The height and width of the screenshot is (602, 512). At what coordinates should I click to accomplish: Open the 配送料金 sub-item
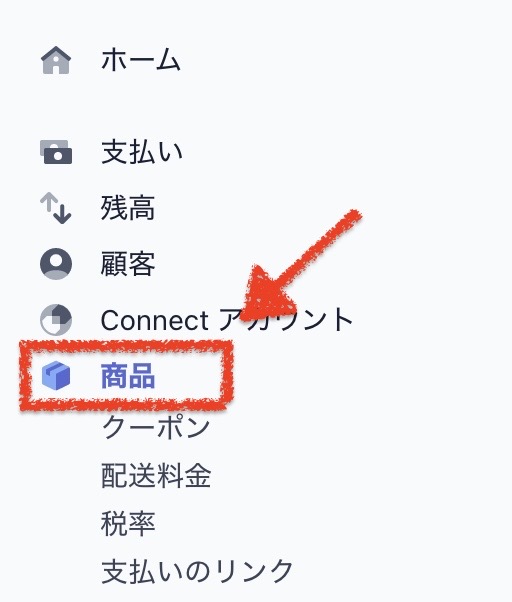click(156, 475)
